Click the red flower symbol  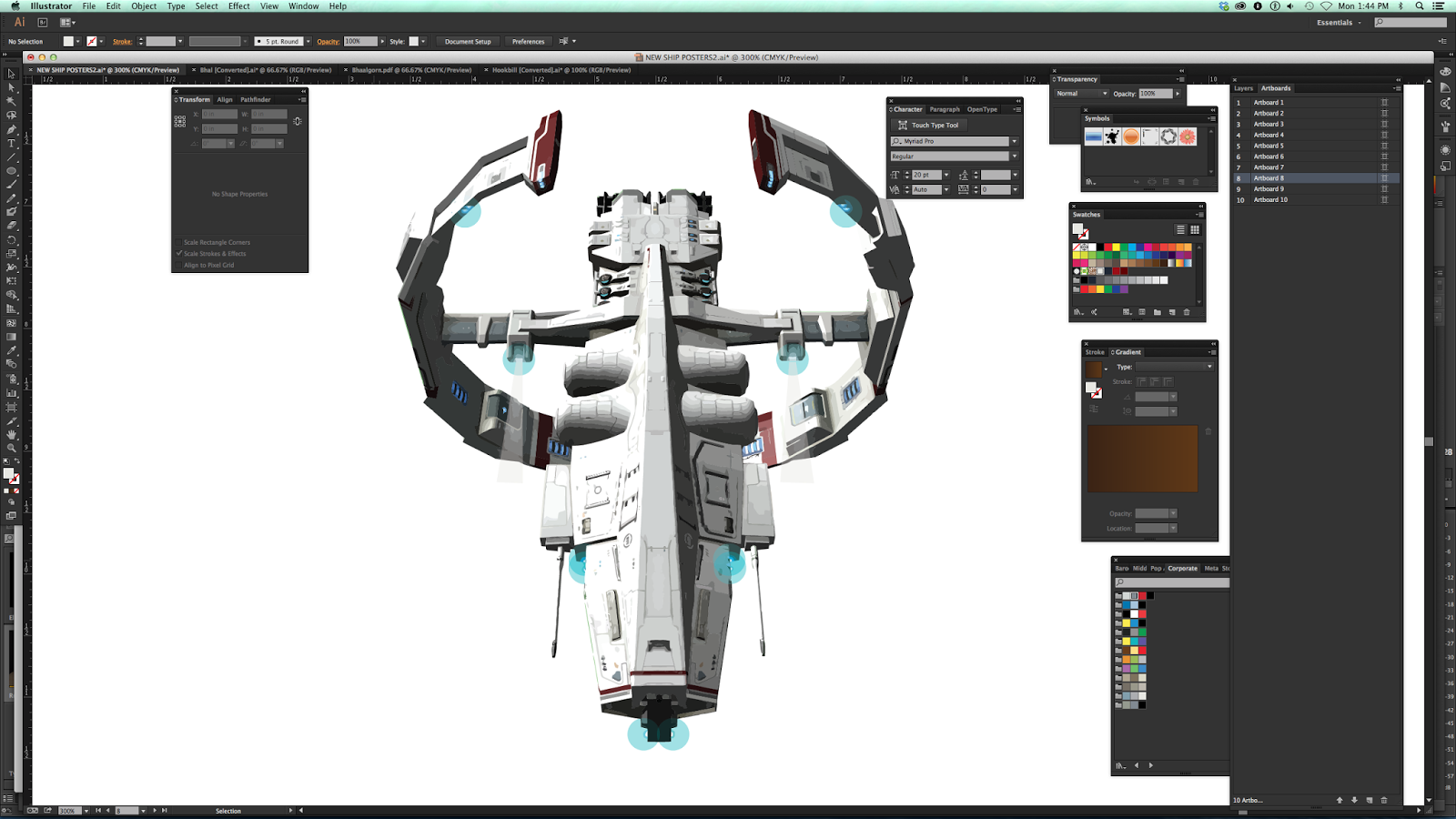(1188, 136)
